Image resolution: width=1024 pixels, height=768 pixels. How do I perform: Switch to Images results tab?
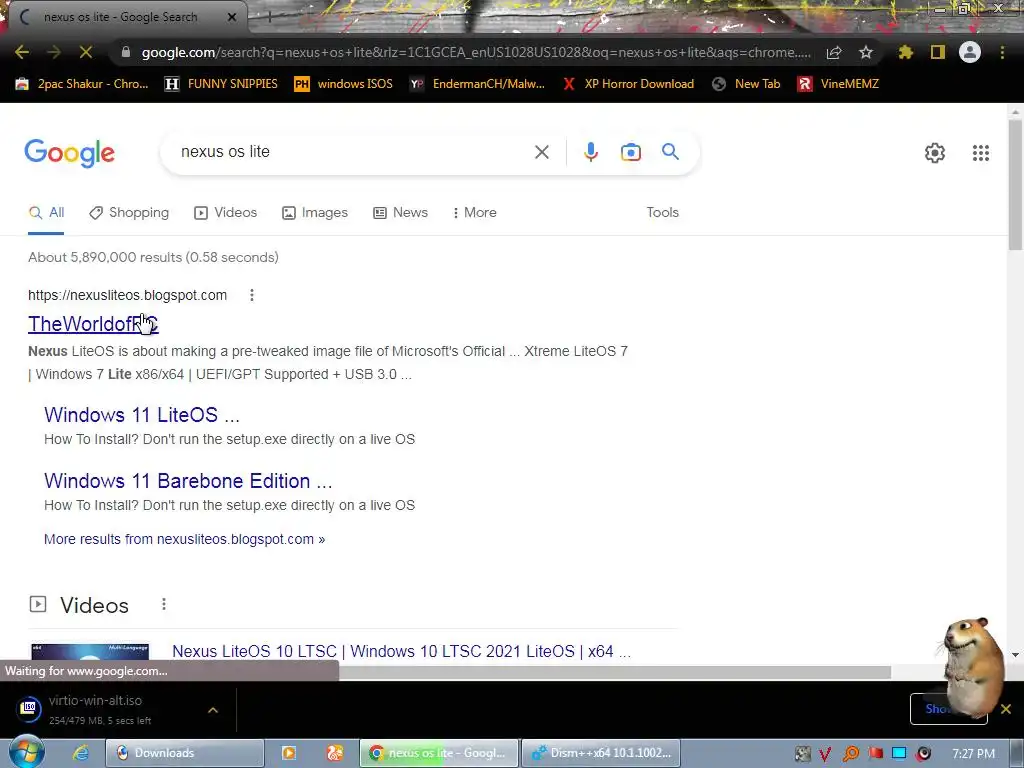(315, 212)
